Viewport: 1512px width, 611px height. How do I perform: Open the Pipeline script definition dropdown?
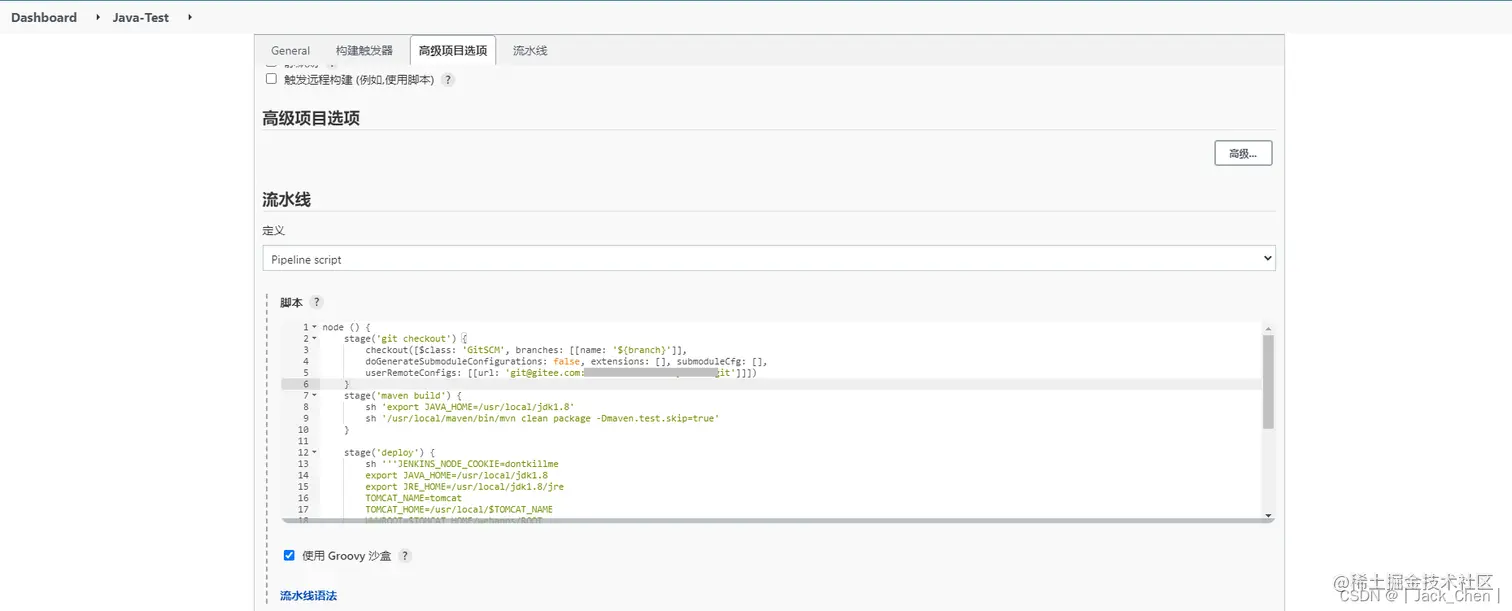point(769,259)
